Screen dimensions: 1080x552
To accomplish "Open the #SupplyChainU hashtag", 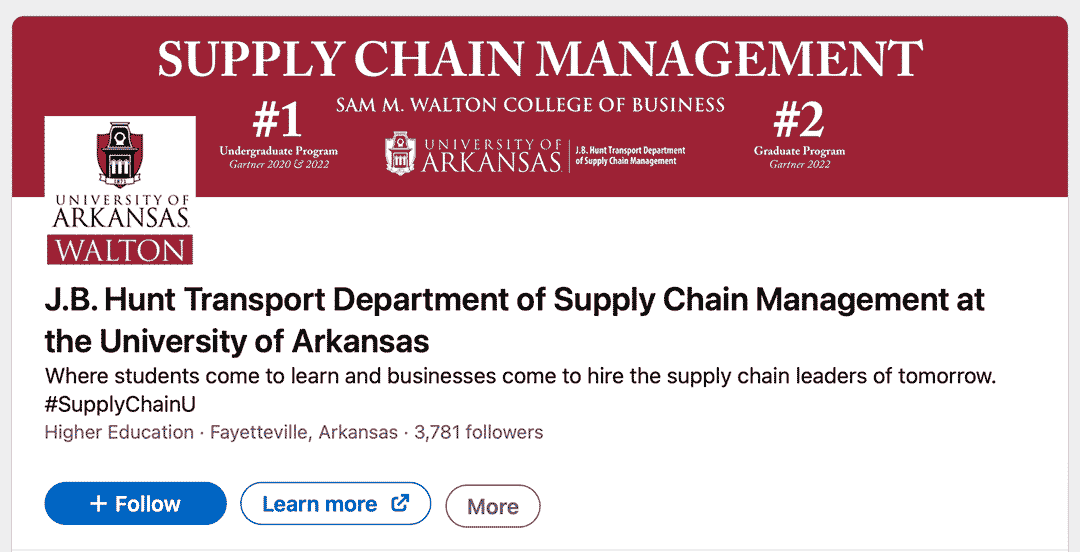I will [x=121, y=405].
